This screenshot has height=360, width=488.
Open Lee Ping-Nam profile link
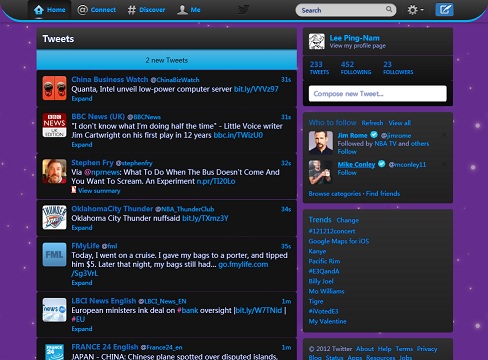pos(355,38)
